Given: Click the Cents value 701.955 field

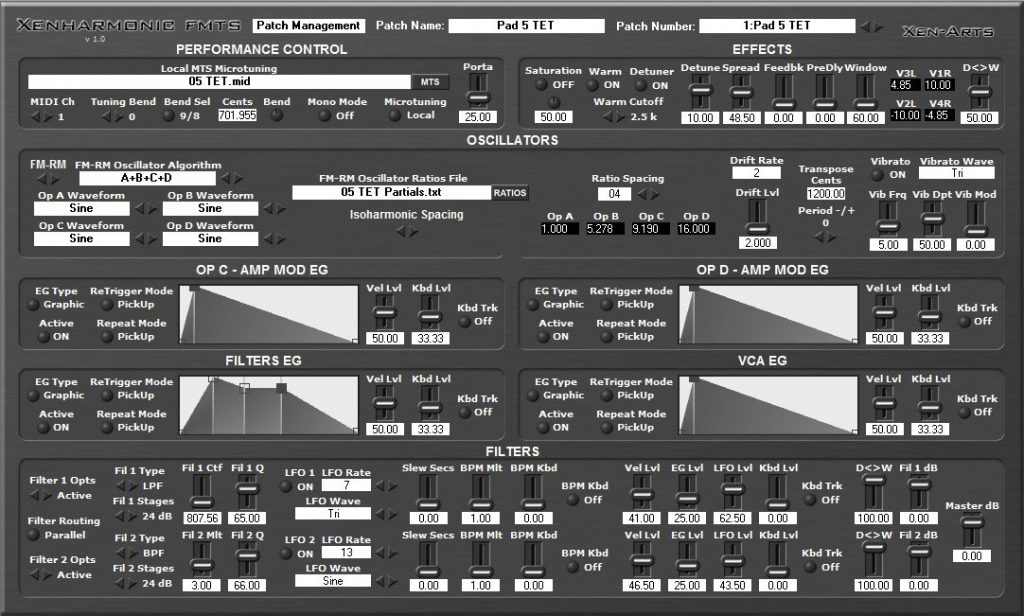Looking at the screenshot, I should tap(238, 115).
